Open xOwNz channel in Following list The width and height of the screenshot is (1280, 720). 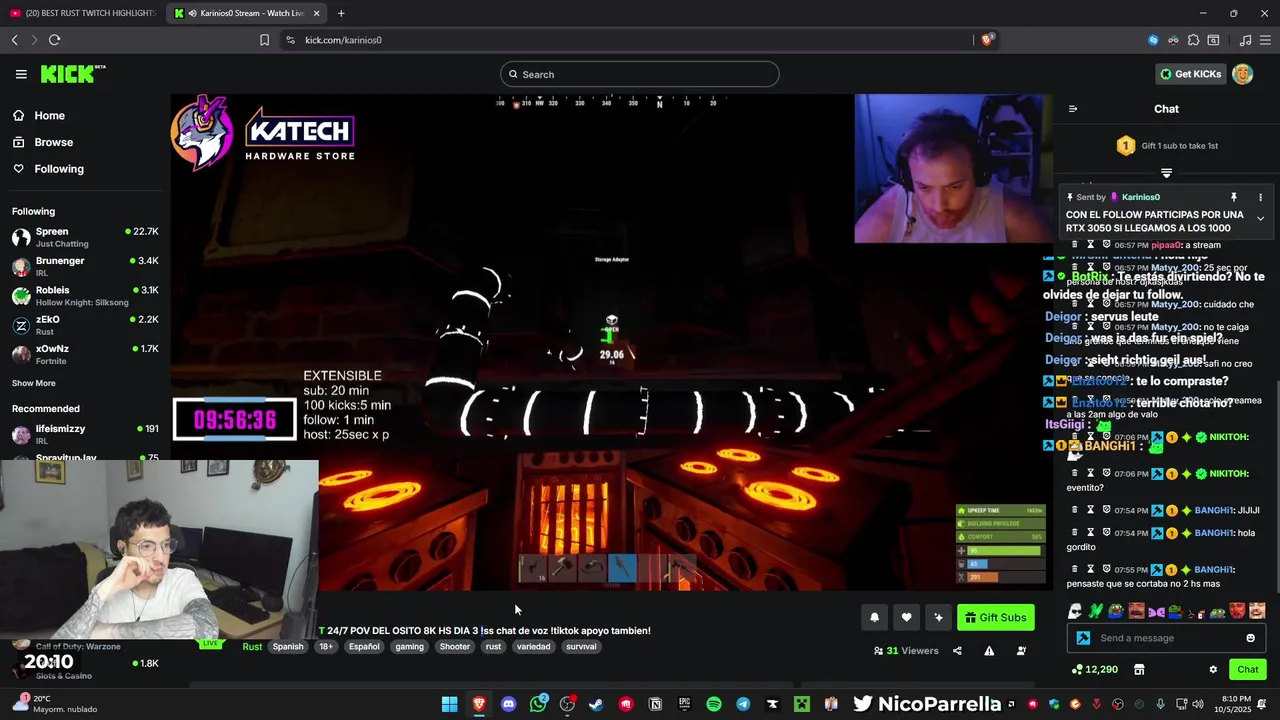[x=85, y=354]
